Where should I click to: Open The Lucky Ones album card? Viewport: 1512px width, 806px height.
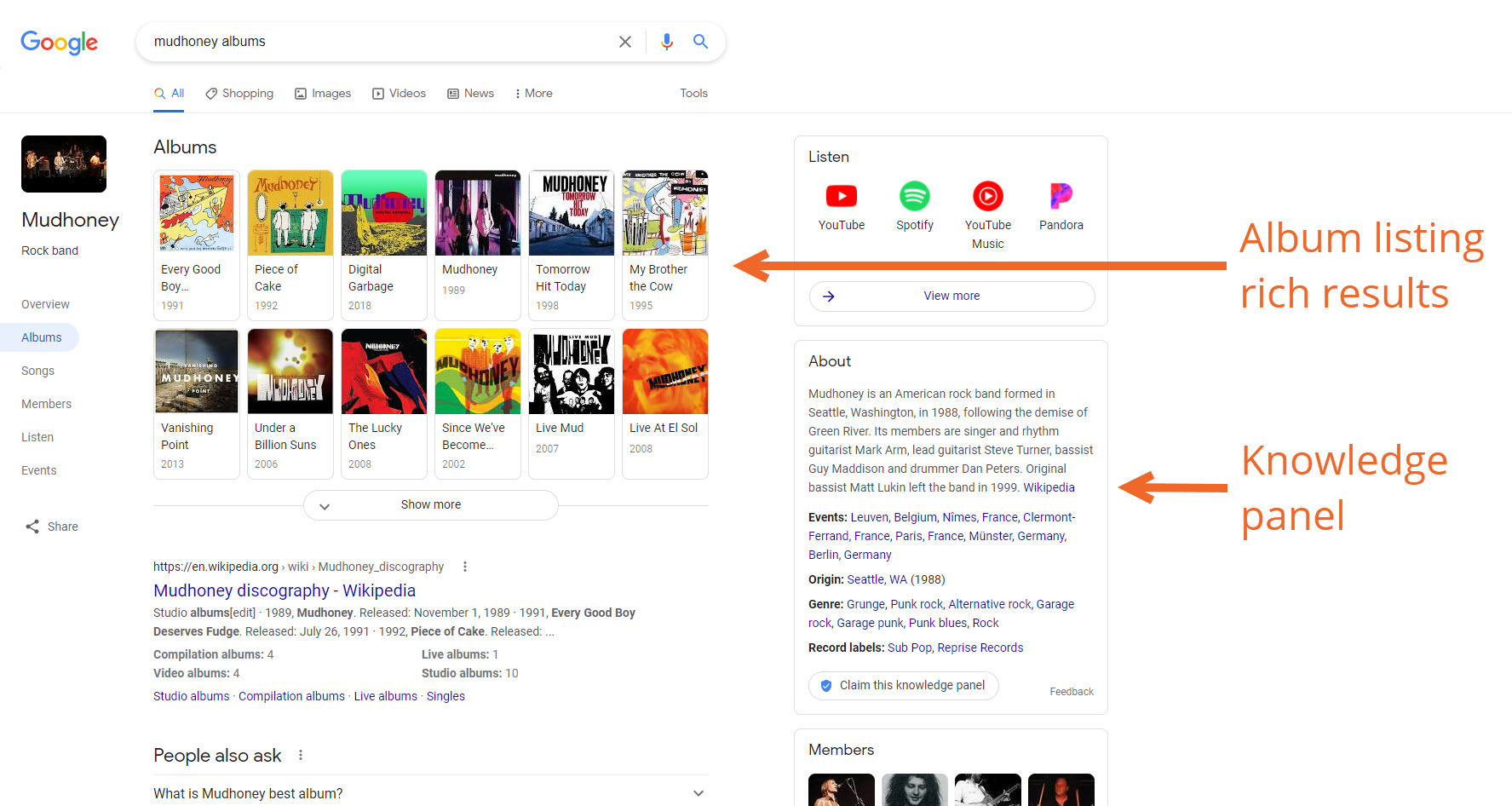tap(384, 404)
